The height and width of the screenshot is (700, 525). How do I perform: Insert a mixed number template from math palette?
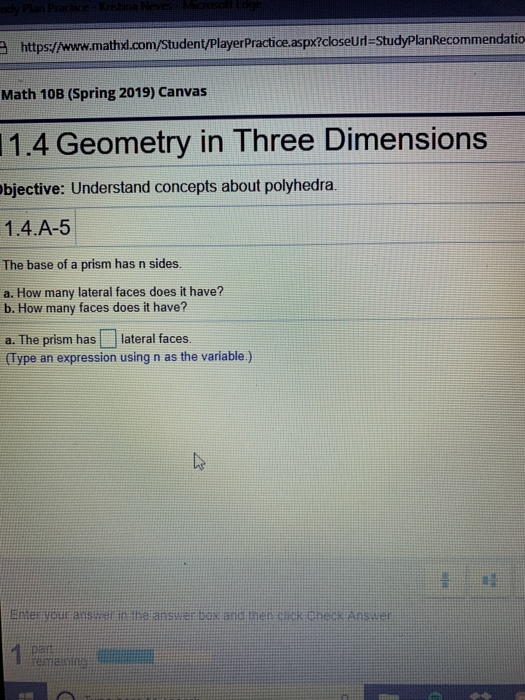(x=490, y=580)
